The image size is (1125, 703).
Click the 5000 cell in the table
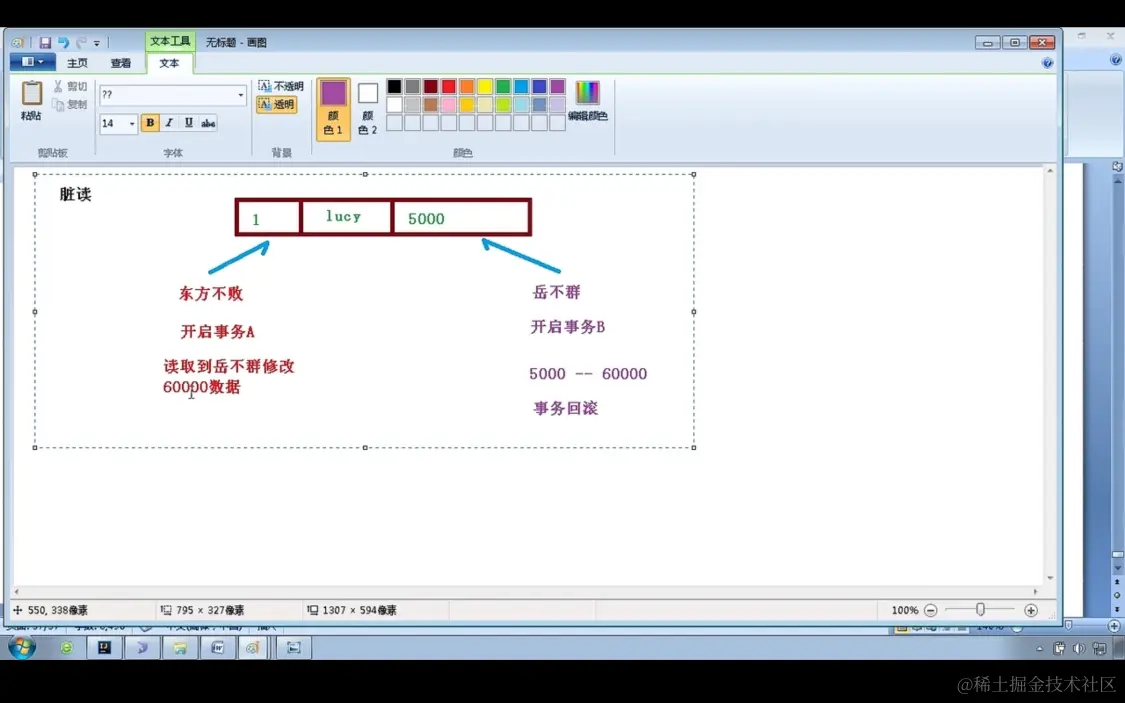(x=461, y=217)
